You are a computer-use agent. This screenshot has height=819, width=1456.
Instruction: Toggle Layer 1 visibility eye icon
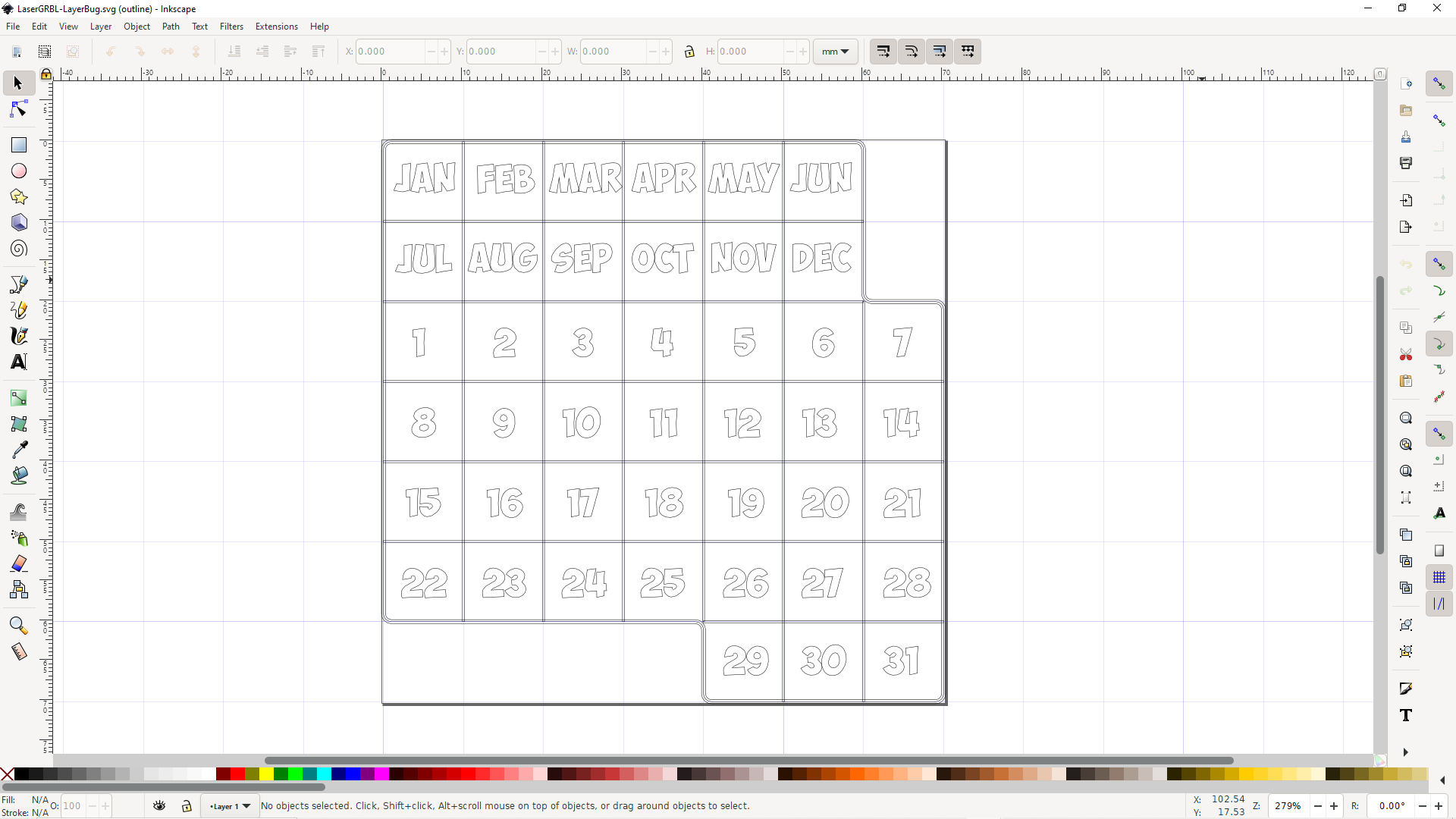click(159, 806)
